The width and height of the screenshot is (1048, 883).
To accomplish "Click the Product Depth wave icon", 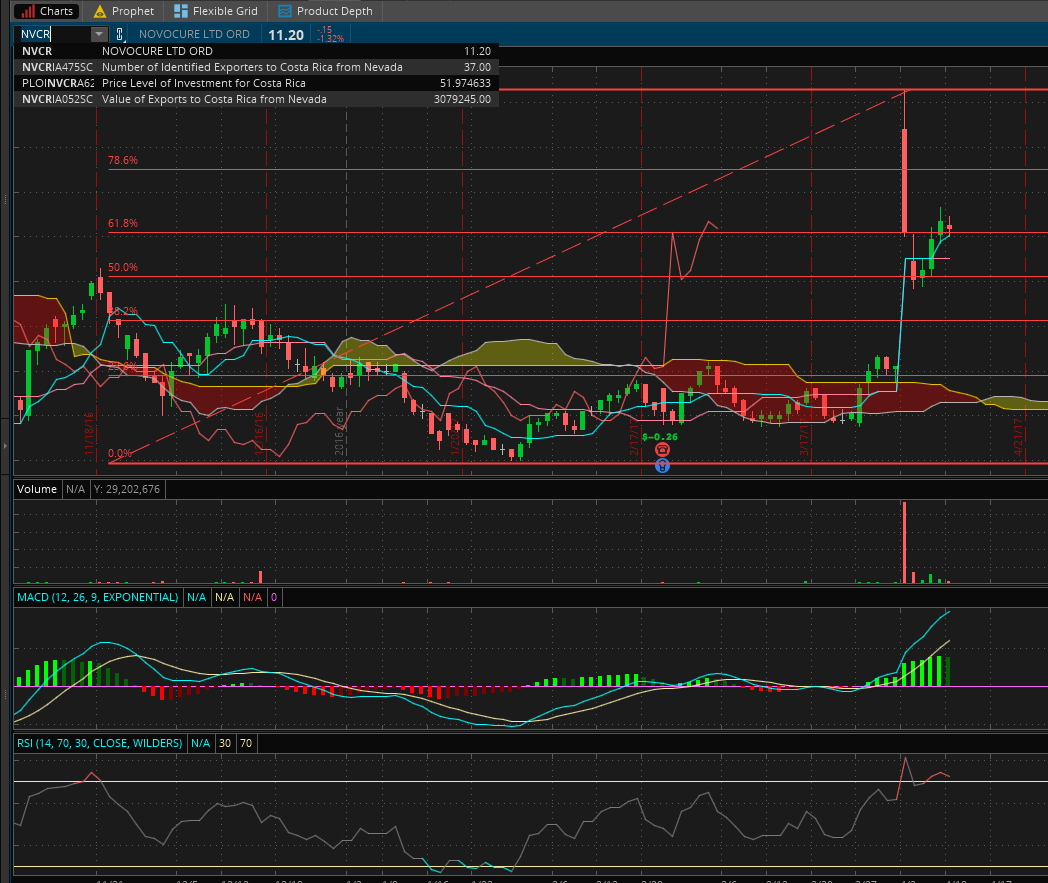I will coord(285,11).
